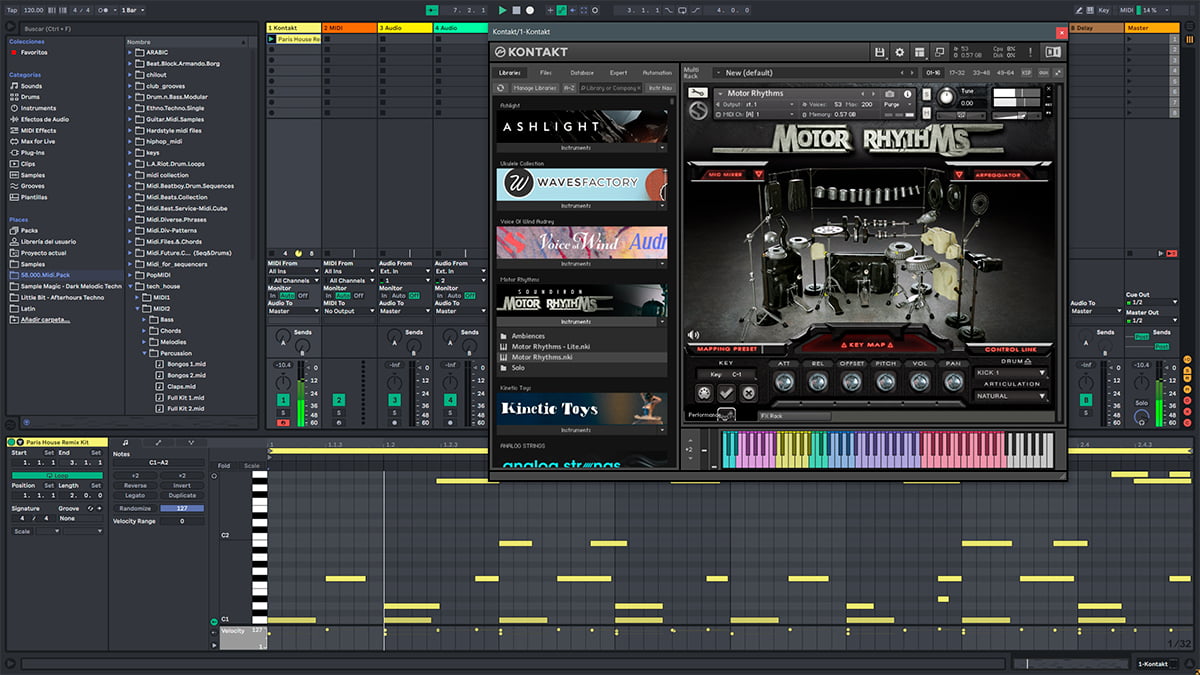Open the Purge dropdown in Kontakt
Image resolution: width=1200 pixels, height=675 pixels.
coord(897,104)
